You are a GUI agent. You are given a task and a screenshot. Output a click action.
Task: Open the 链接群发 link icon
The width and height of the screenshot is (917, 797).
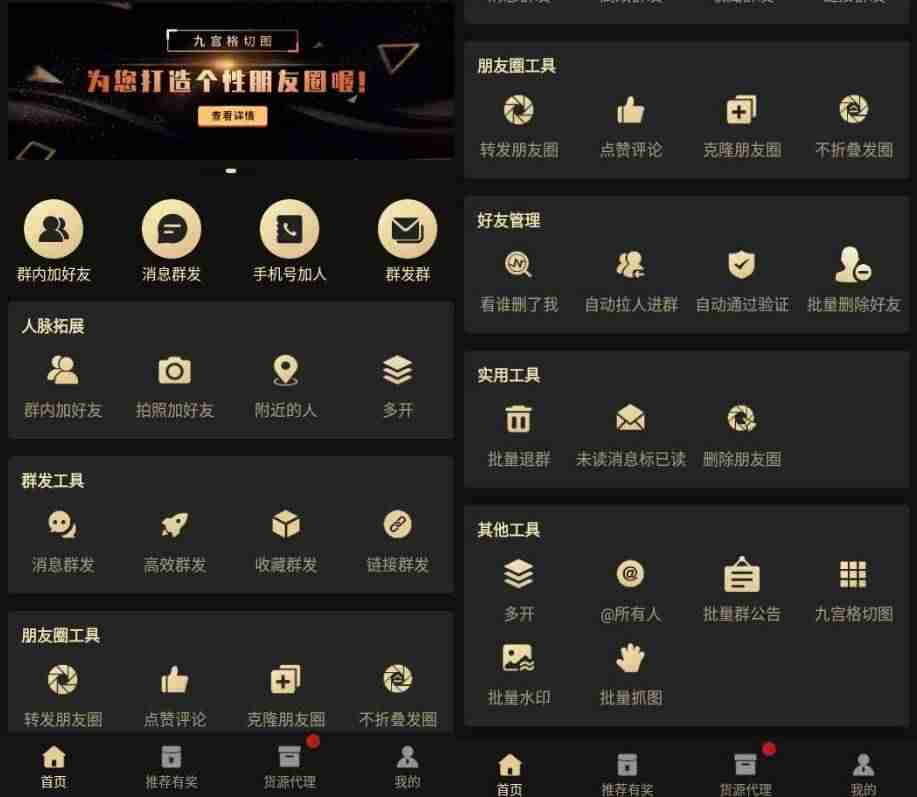click(398, 525)
